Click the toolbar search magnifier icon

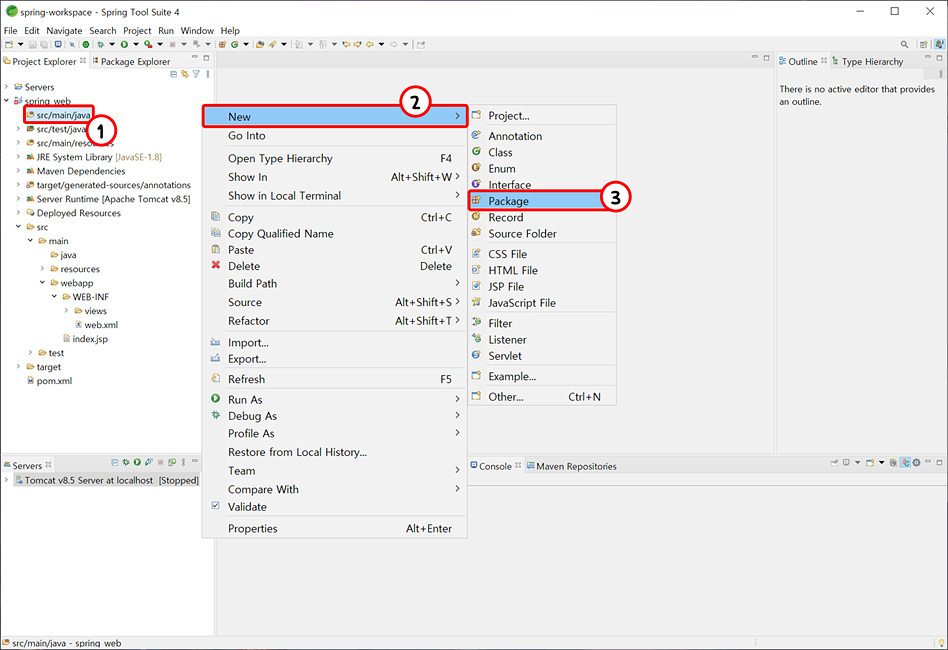click(904, 44)
